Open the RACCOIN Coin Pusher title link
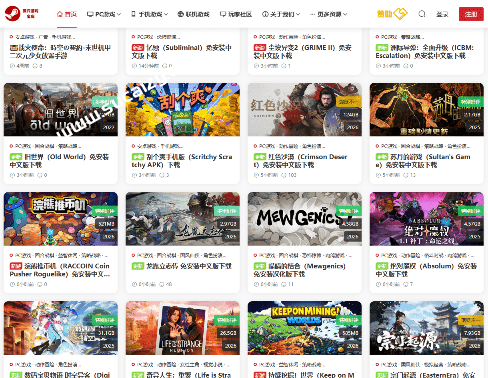 point(60,270)
